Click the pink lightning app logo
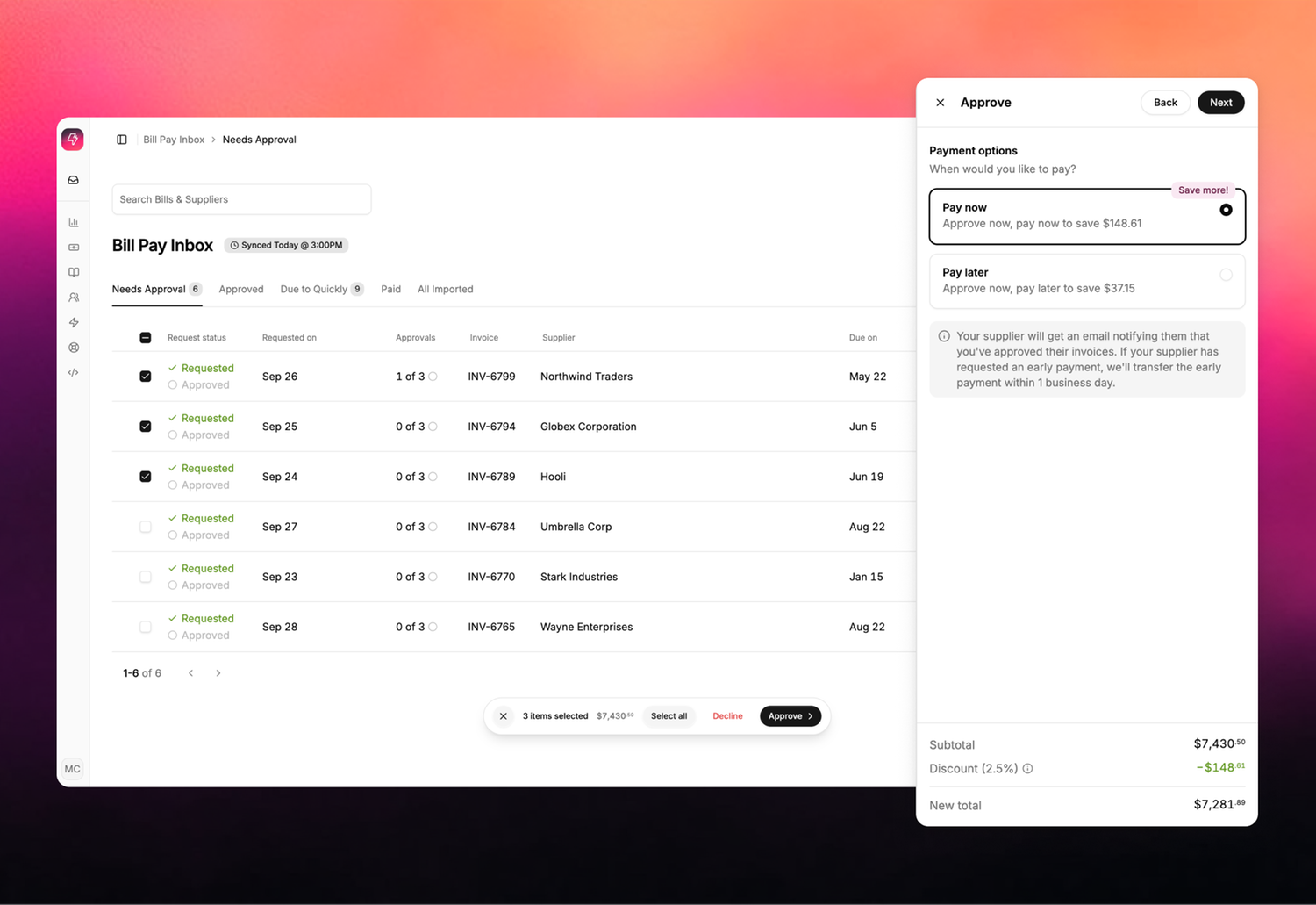Screen dimensions: 1316x905 [73, 140]
